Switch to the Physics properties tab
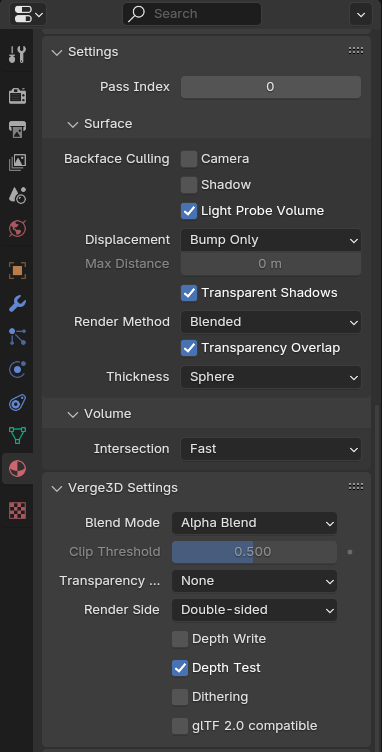382x752 pixels. coord(17,370)
